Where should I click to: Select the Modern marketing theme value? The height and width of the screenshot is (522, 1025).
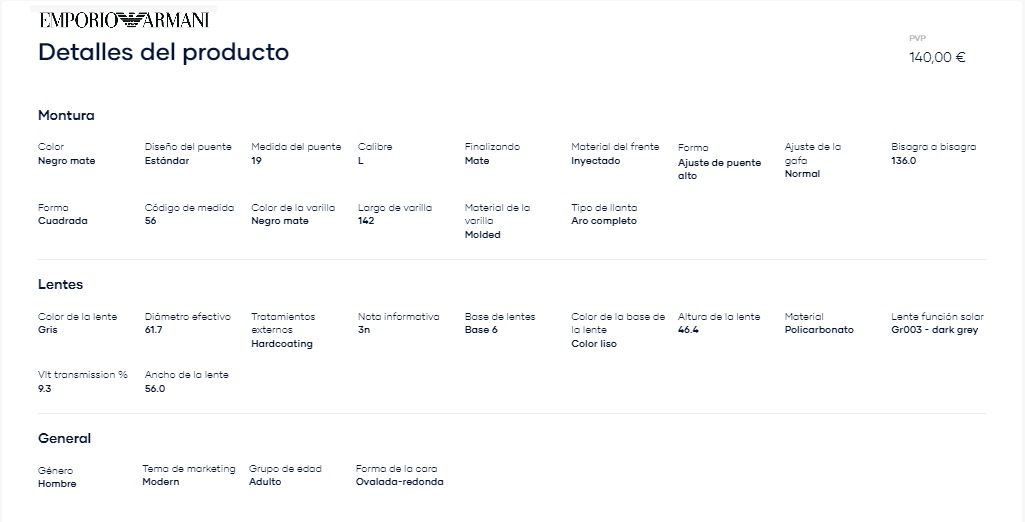point(161,482)
